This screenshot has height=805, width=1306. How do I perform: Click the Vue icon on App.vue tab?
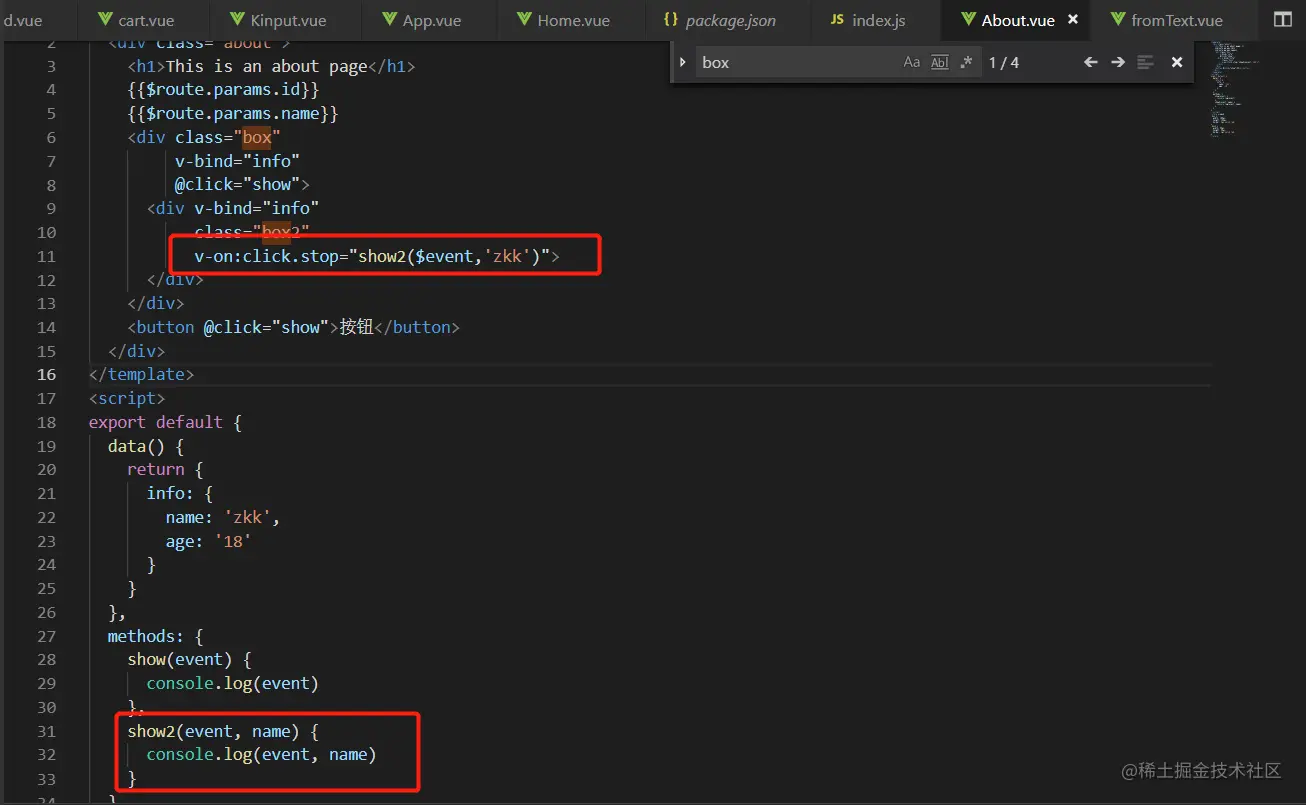tap(390, 20)
